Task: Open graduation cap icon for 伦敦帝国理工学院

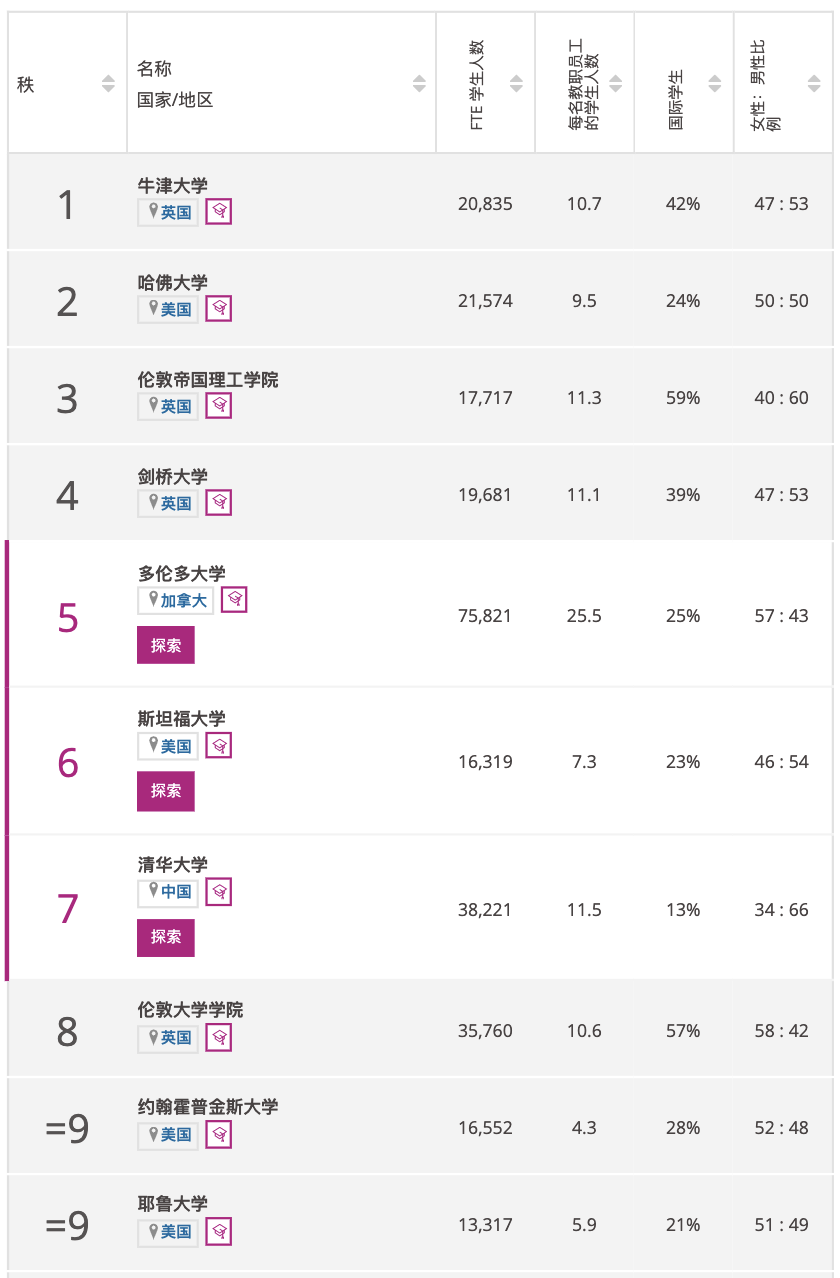Action: click(219, 405)
